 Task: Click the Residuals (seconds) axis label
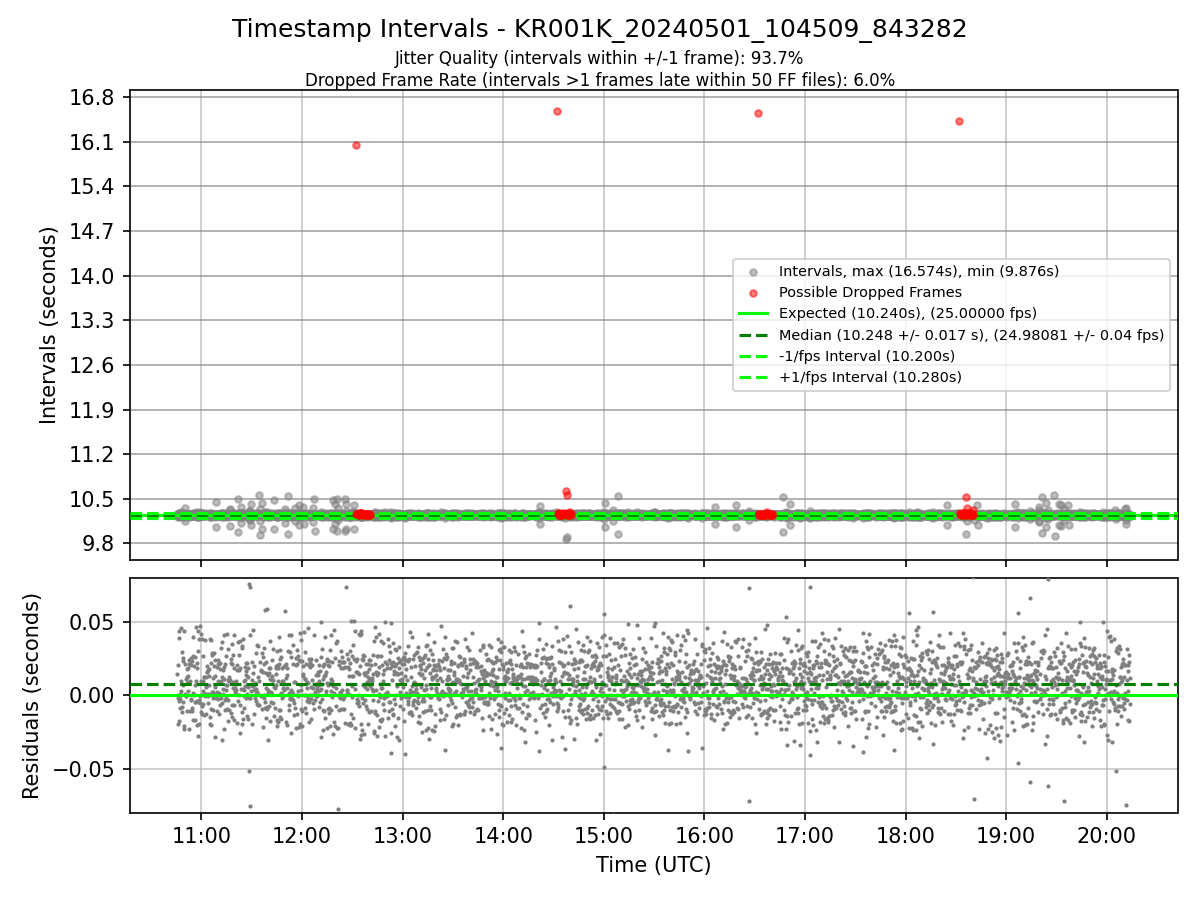(31, 696)
